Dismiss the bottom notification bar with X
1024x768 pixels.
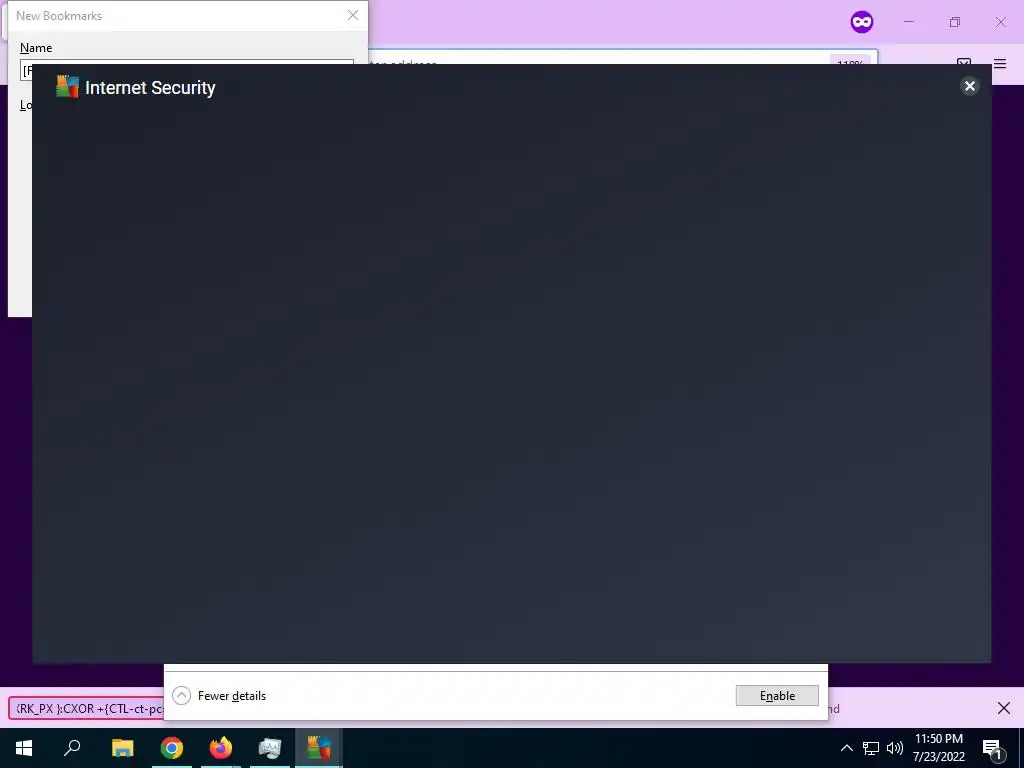pos(1004,708)
